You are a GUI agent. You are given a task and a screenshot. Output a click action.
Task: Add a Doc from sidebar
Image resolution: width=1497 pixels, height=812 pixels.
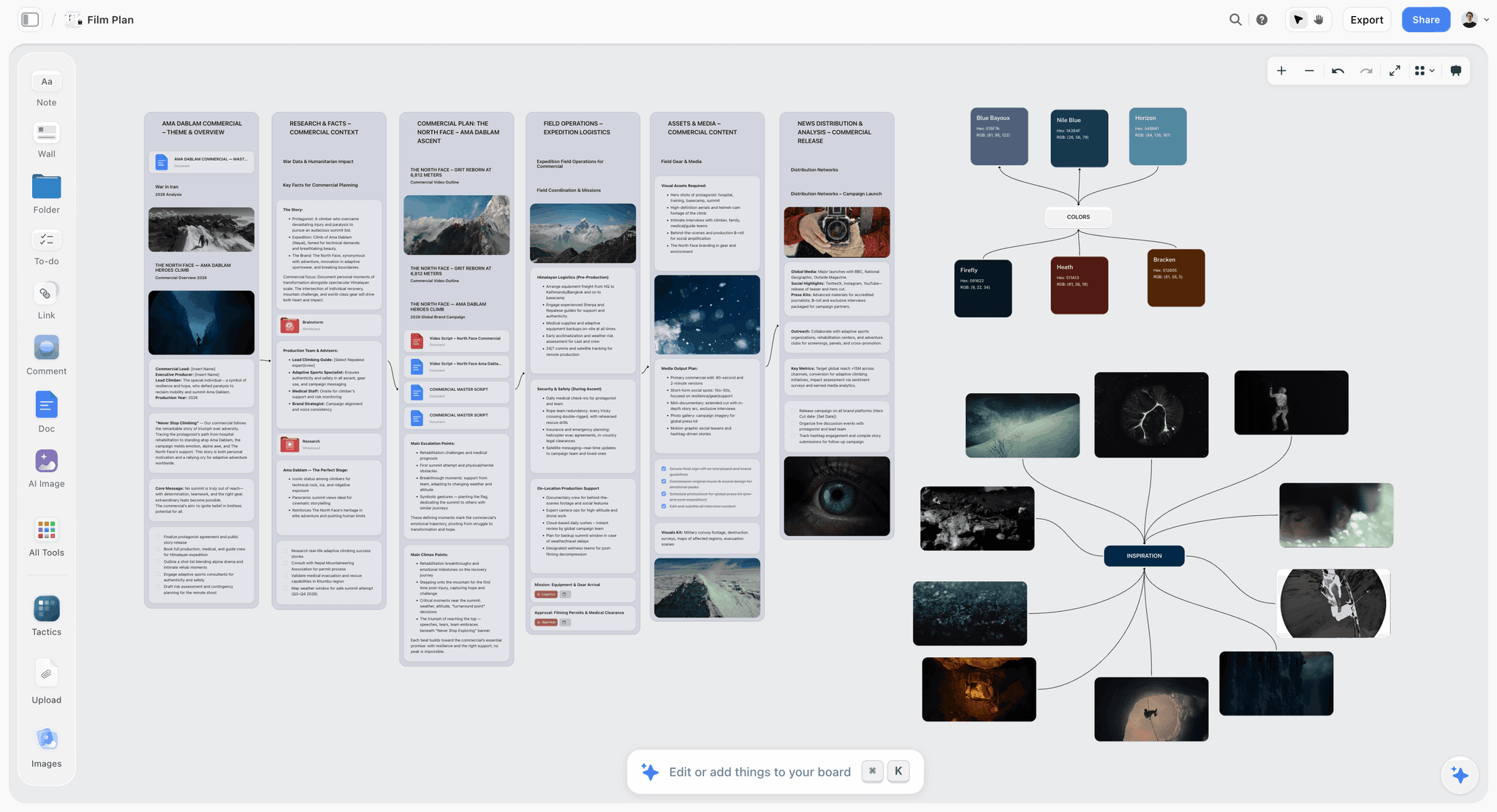[x=46, y=412]
